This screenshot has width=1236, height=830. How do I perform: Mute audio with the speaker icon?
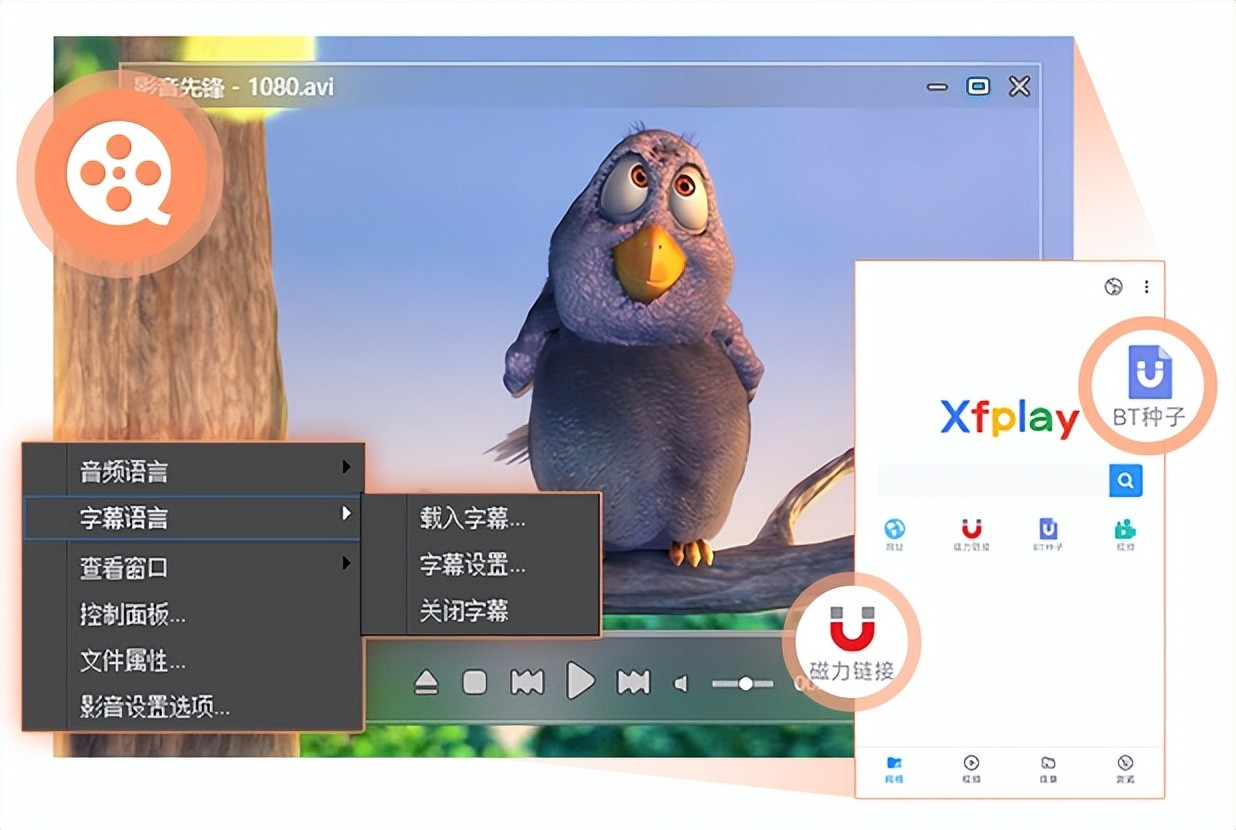pyautogui.click(x=682, y=684)
